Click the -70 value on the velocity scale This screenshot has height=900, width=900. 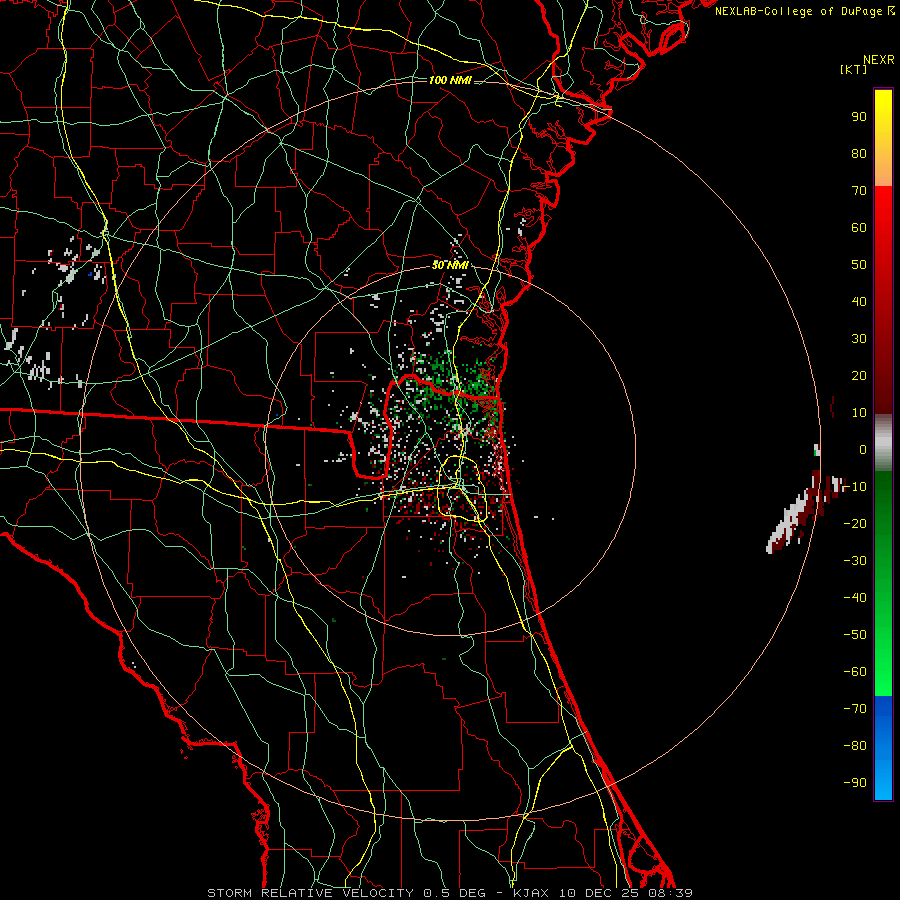[x=855, y=709]
